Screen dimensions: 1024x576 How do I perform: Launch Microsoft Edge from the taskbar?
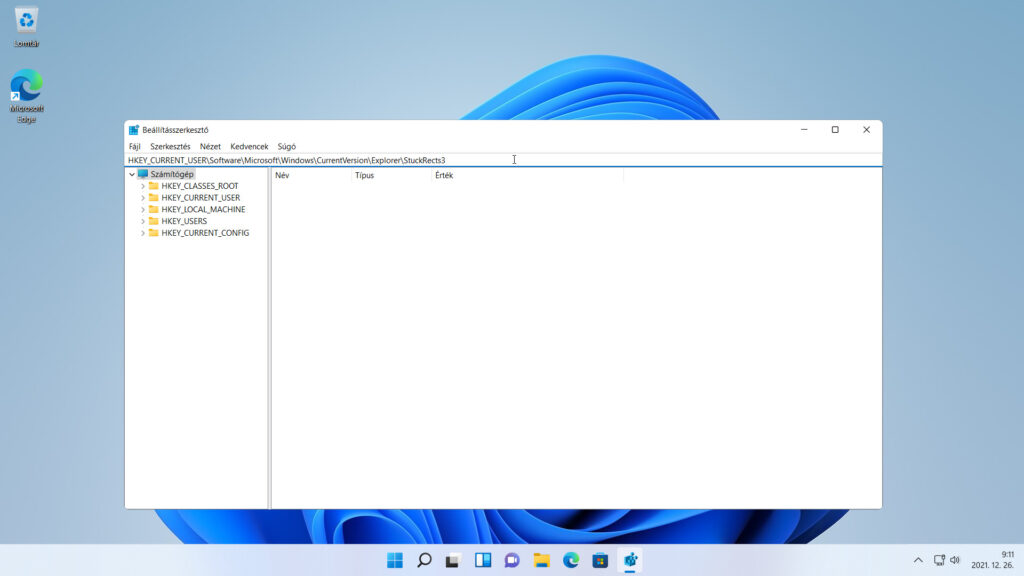pyautogui.click(x=571, y=560)
